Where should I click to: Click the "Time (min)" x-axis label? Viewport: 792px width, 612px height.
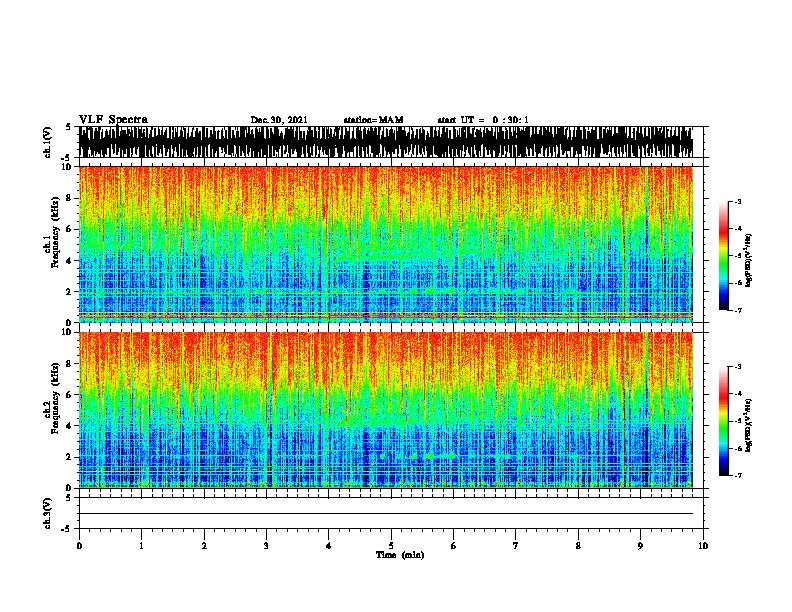pos(400,555)
